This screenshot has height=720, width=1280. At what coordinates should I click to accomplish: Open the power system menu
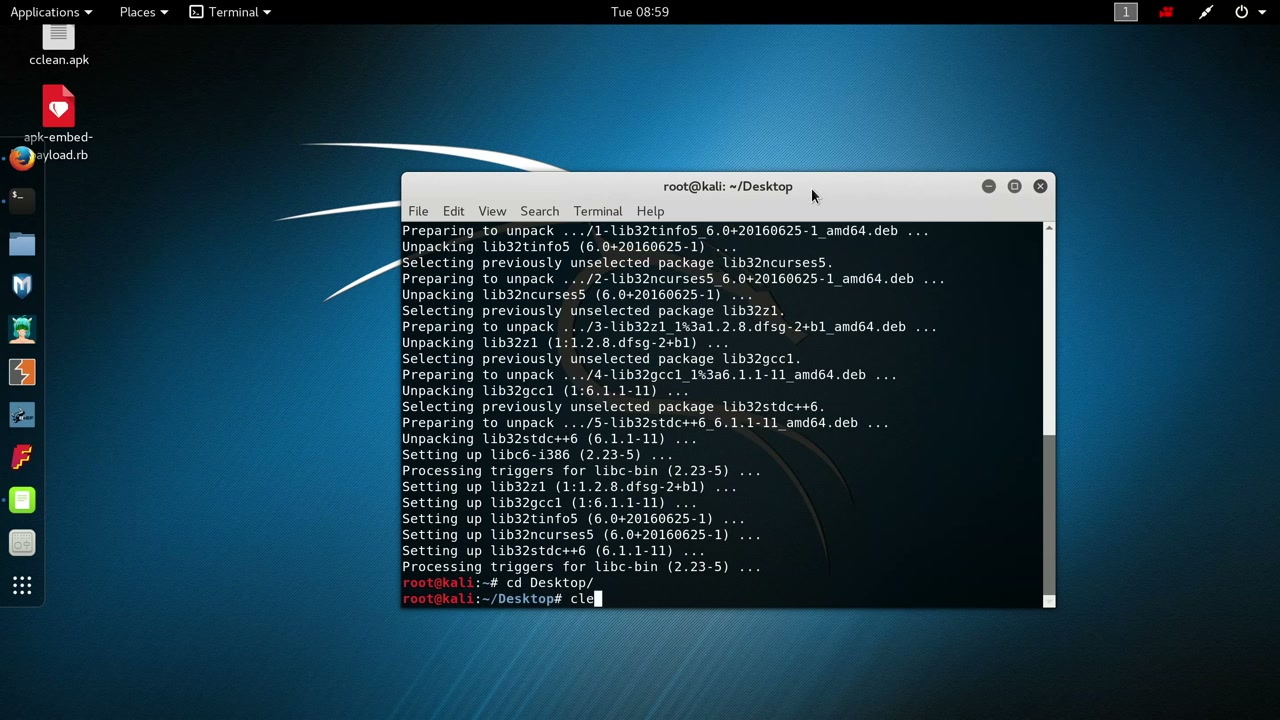coord(1249,12)
